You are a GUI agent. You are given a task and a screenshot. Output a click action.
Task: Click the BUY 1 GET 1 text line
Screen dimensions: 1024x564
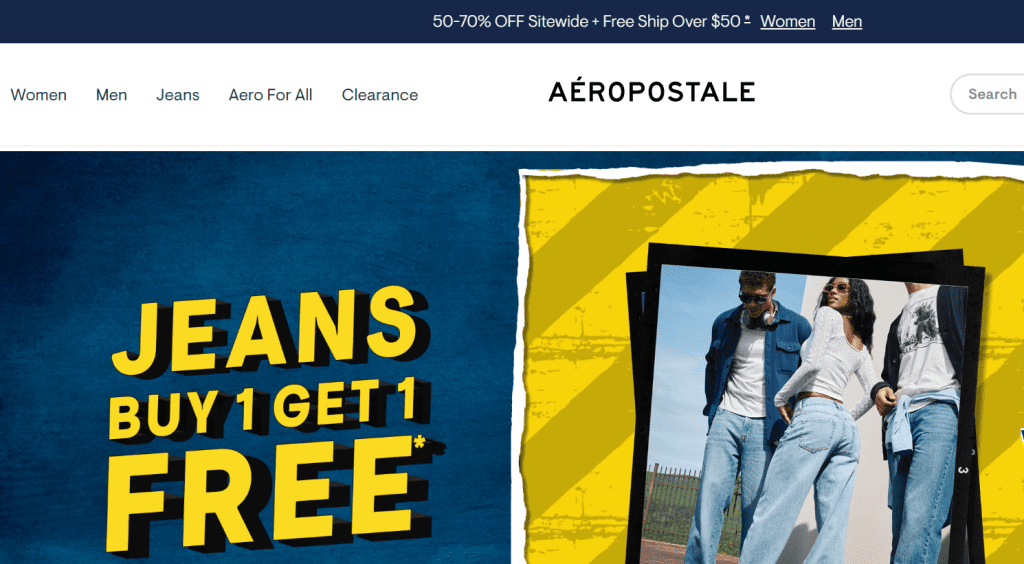tap(269, 409)
